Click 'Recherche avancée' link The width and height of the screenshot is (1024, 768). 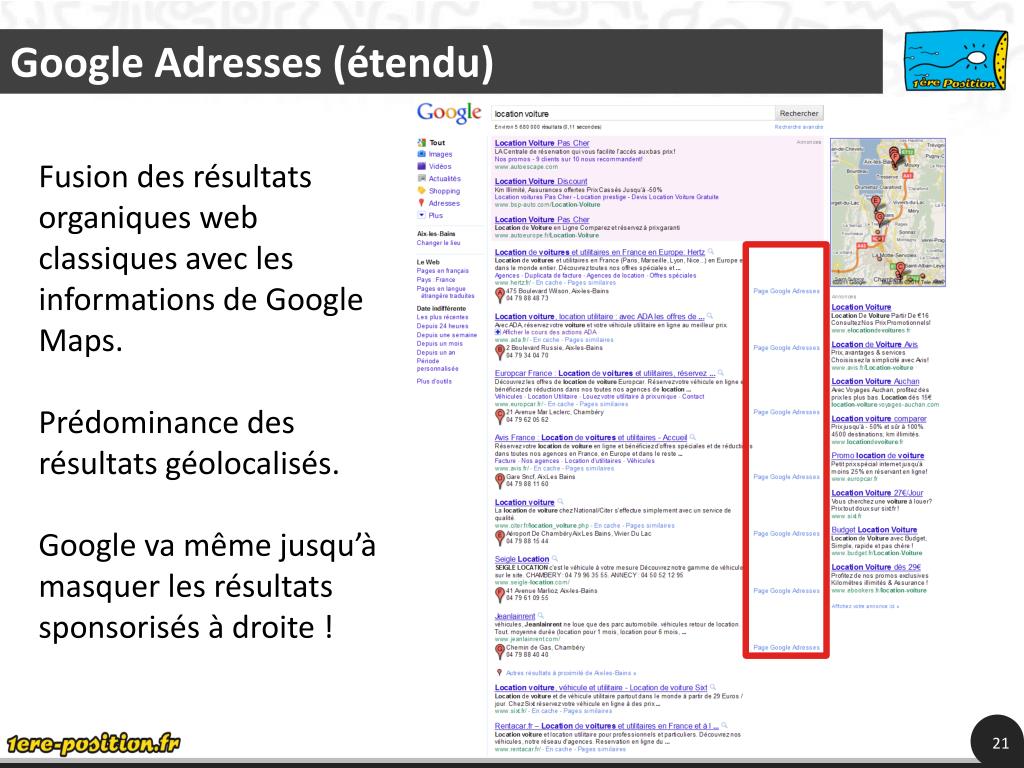point(799,127)
